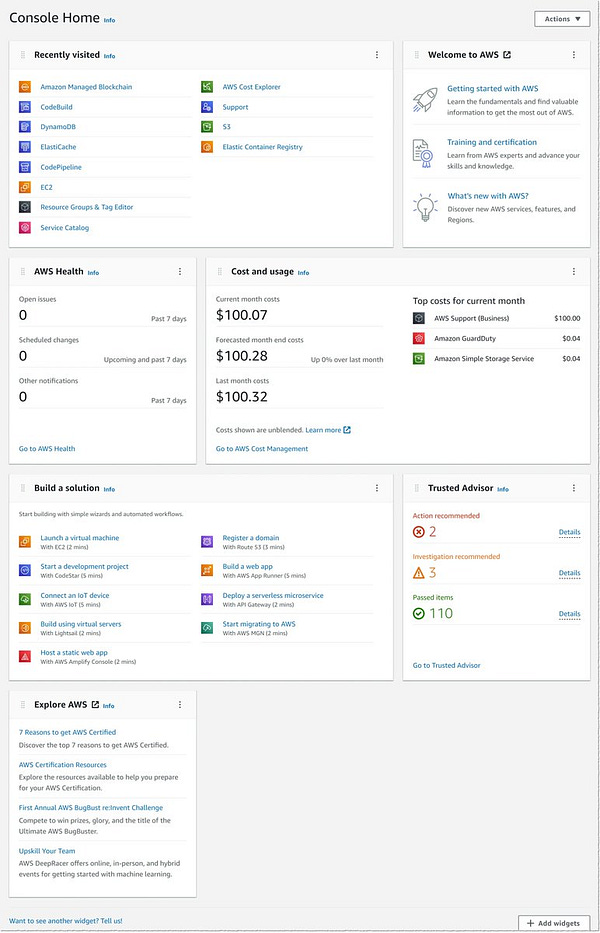Open Welcome to AWS widget options menu
The image size is (600, 933).
tap(574, 55)
